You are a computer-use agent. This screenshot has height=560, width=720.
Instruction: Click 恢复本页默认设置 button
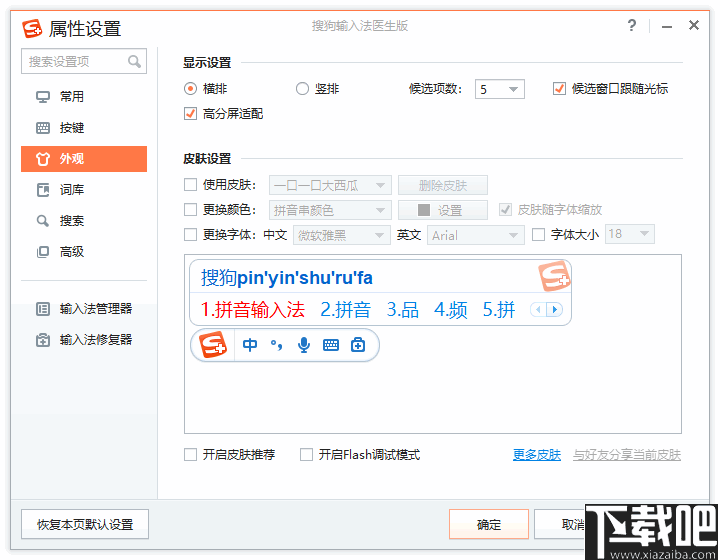(x=85, y=524)
